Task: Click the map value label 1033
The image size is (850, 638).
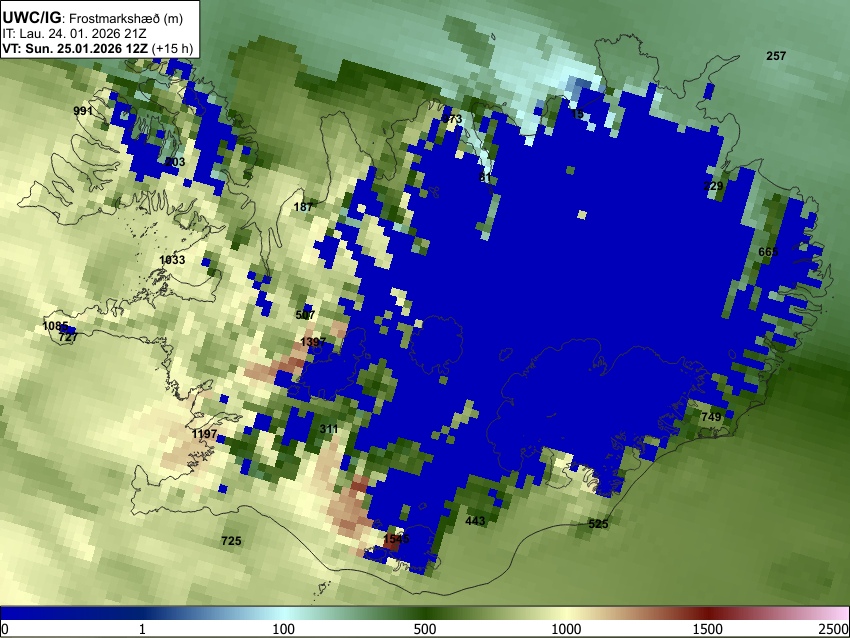Action: (x=172, y=260)
